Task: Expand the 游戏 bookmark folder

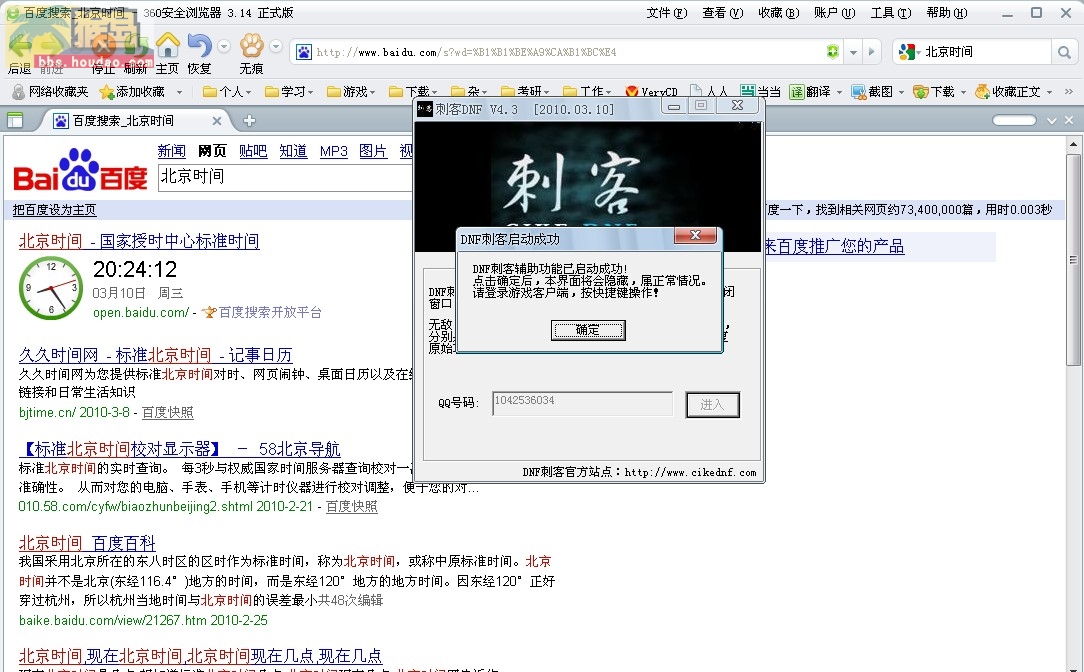Action: [x=351, y=91]
